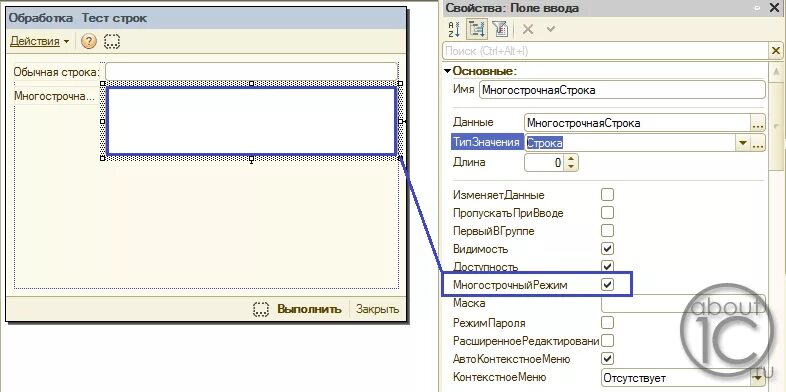Enable the ПропускатьПриВводе checkbox
This screenshot has width=786, height=392.
[607, 213]
